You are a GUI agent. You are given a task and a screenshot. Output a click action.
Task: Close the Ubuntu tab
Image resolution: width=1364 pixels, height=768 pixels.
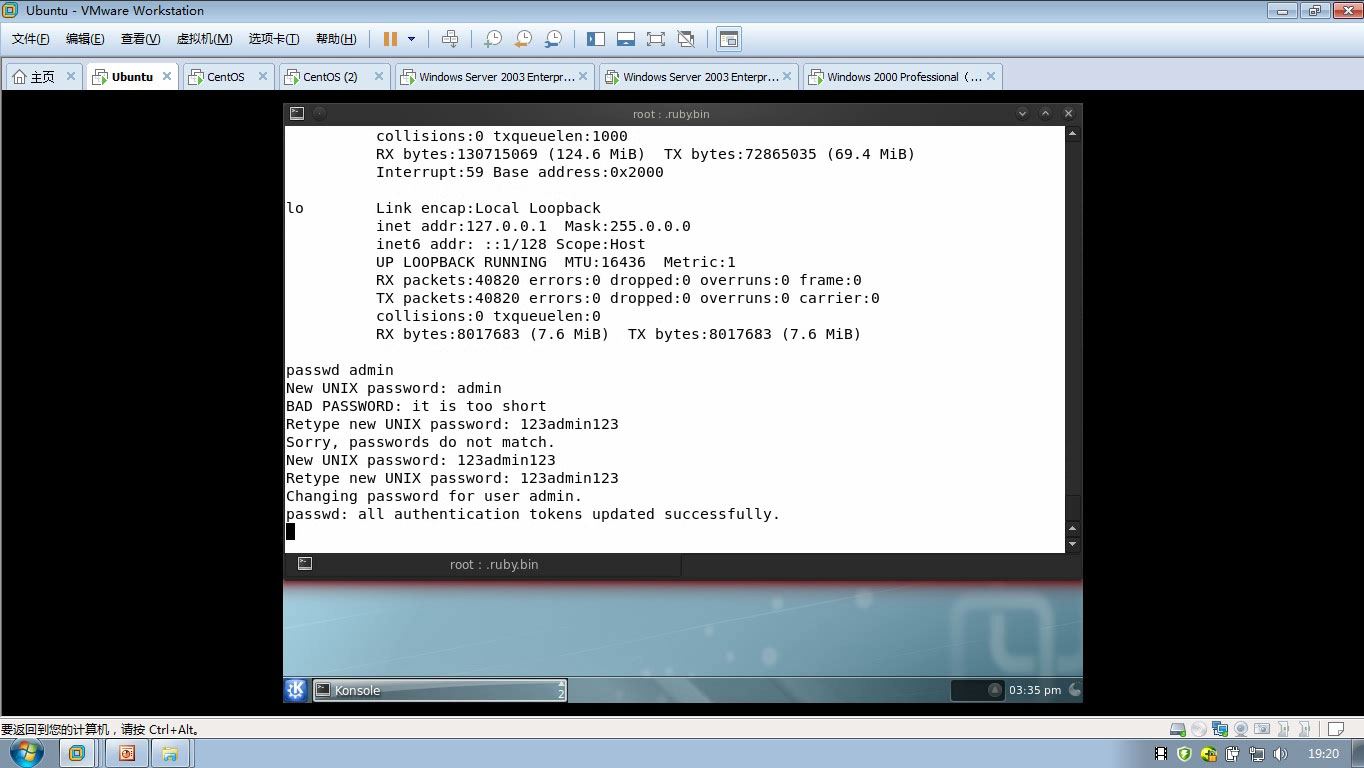click(167, 76)
